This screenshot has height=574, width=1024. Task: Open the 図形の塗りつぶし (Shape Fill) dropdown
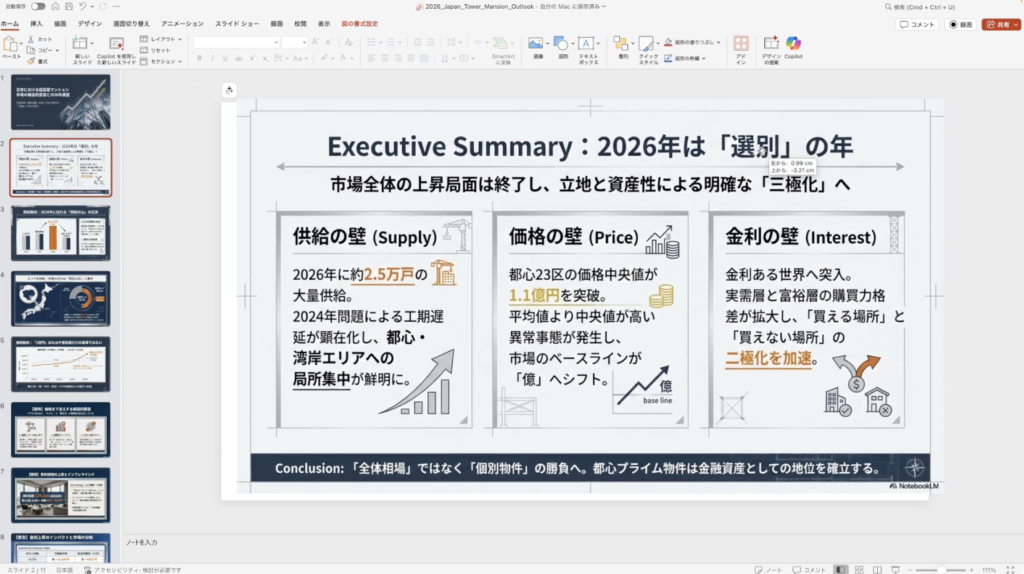click(686, 43)
